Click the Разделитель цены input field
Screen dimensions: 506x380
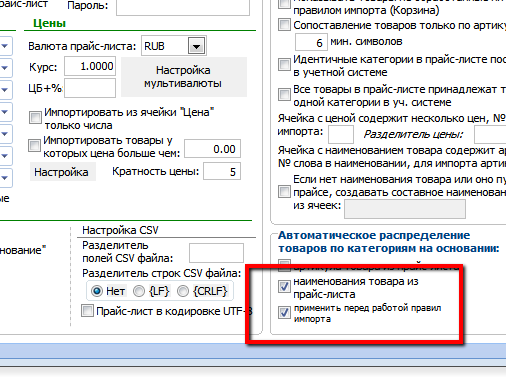tap(490, 134)
